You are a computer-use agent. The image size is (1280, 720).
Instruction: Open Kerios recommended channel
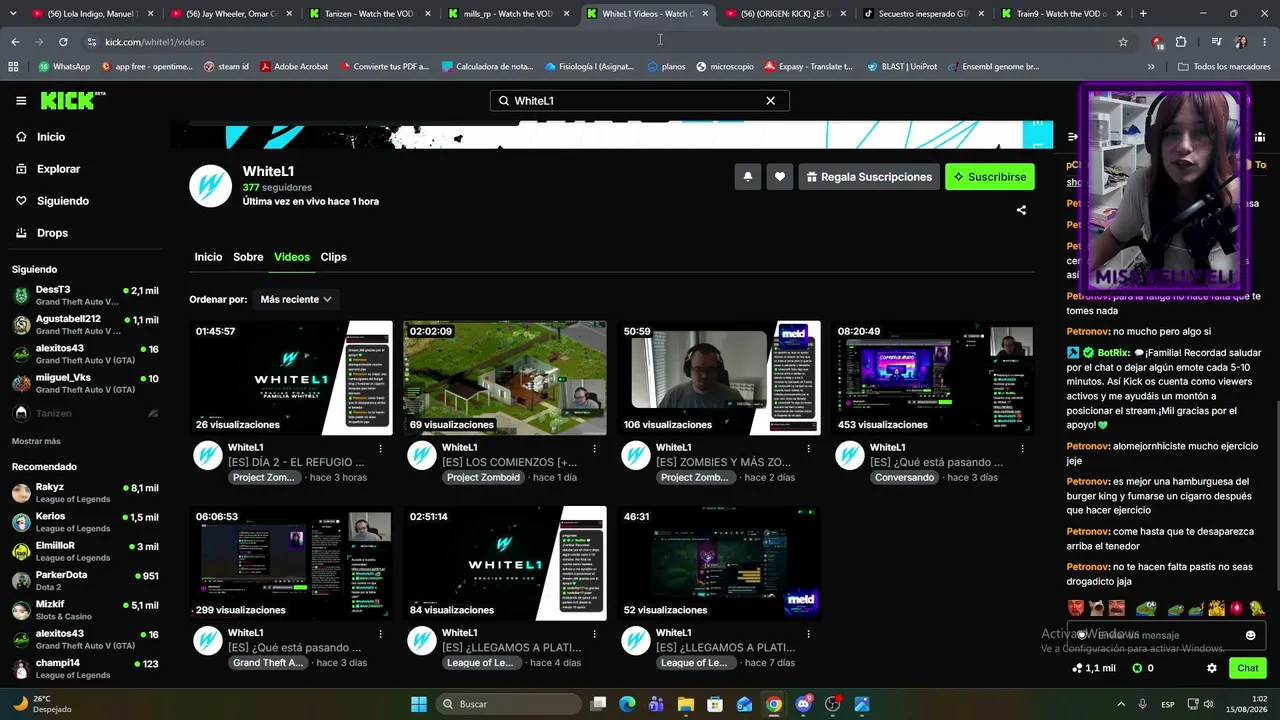pos(85,522)
